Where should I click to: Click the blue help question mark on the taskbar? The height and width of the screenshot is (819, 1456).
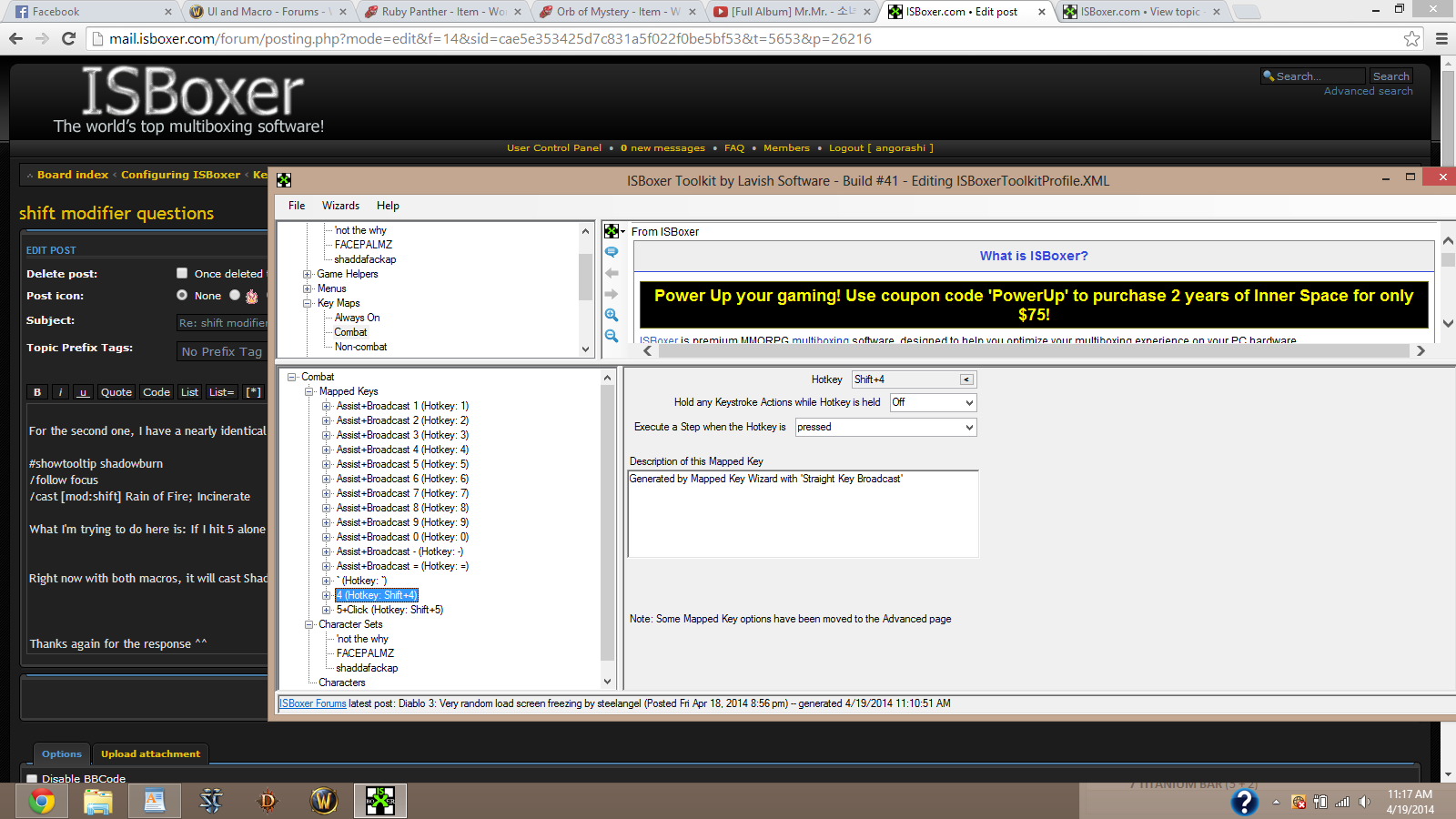(x=1244, y=802)
